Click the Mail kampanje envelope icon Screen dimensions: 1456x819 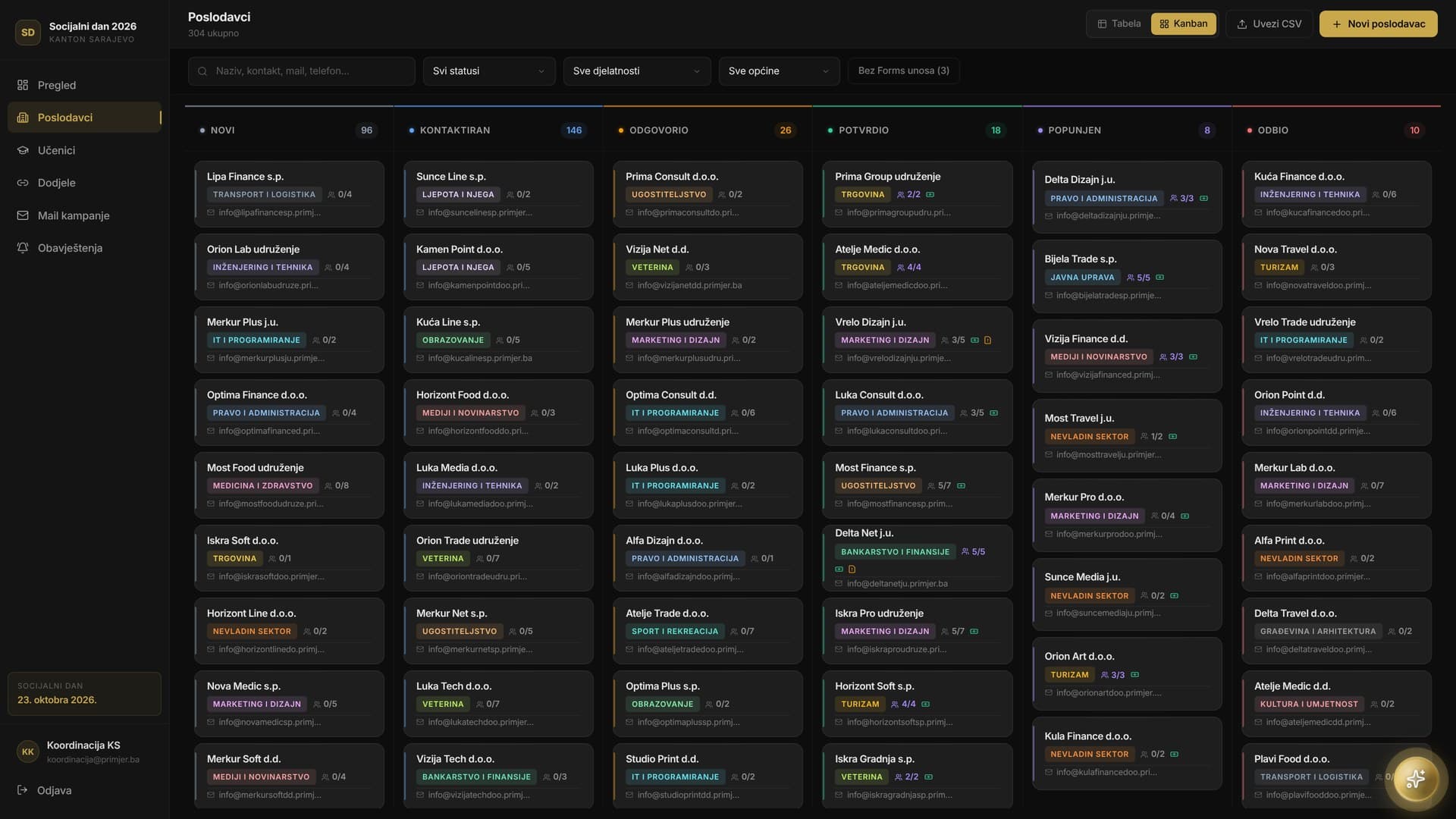23,215
